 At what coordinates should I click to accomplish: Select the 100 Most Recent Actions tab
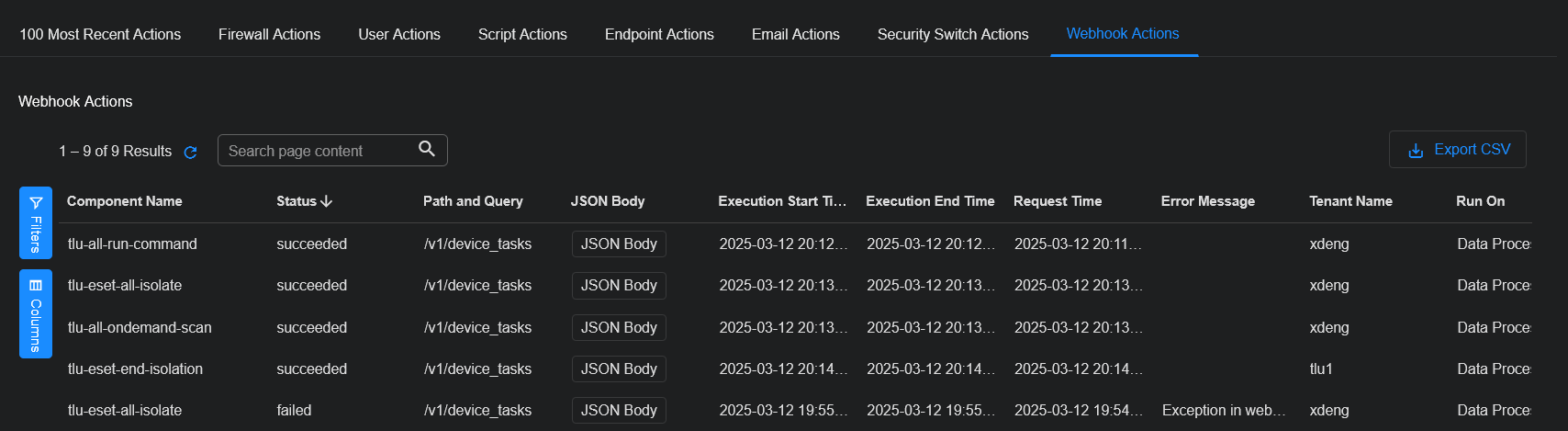pyautogui.click(x=100, y=34)
